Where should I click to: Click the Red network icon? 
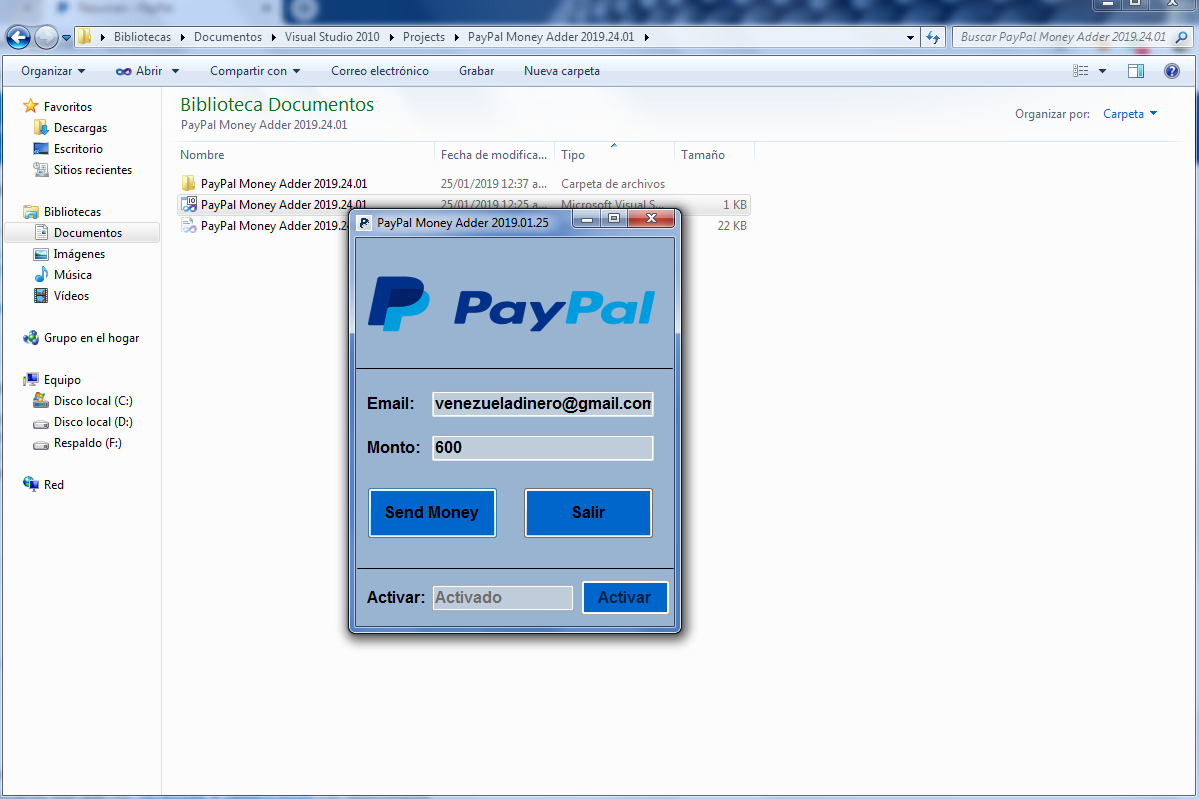[31, 484]
